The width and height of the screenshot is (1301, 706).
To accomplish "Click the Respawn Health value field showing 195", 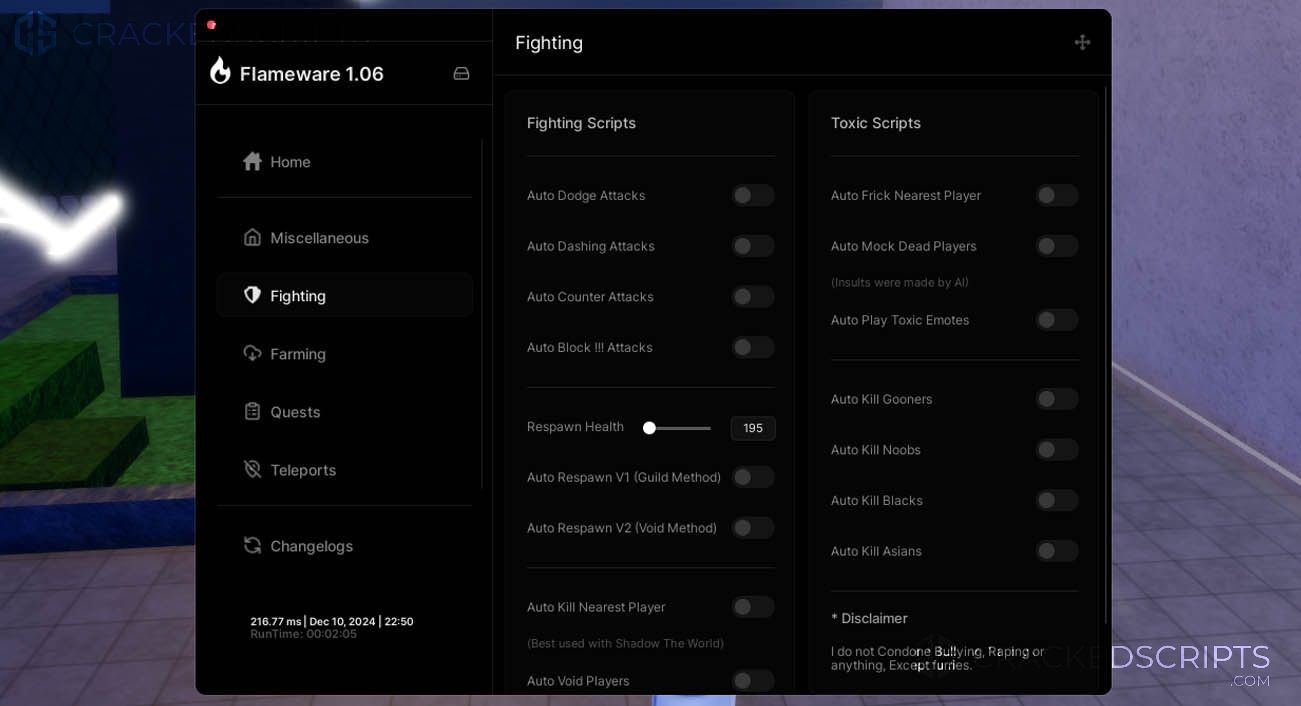I will 753,428.
